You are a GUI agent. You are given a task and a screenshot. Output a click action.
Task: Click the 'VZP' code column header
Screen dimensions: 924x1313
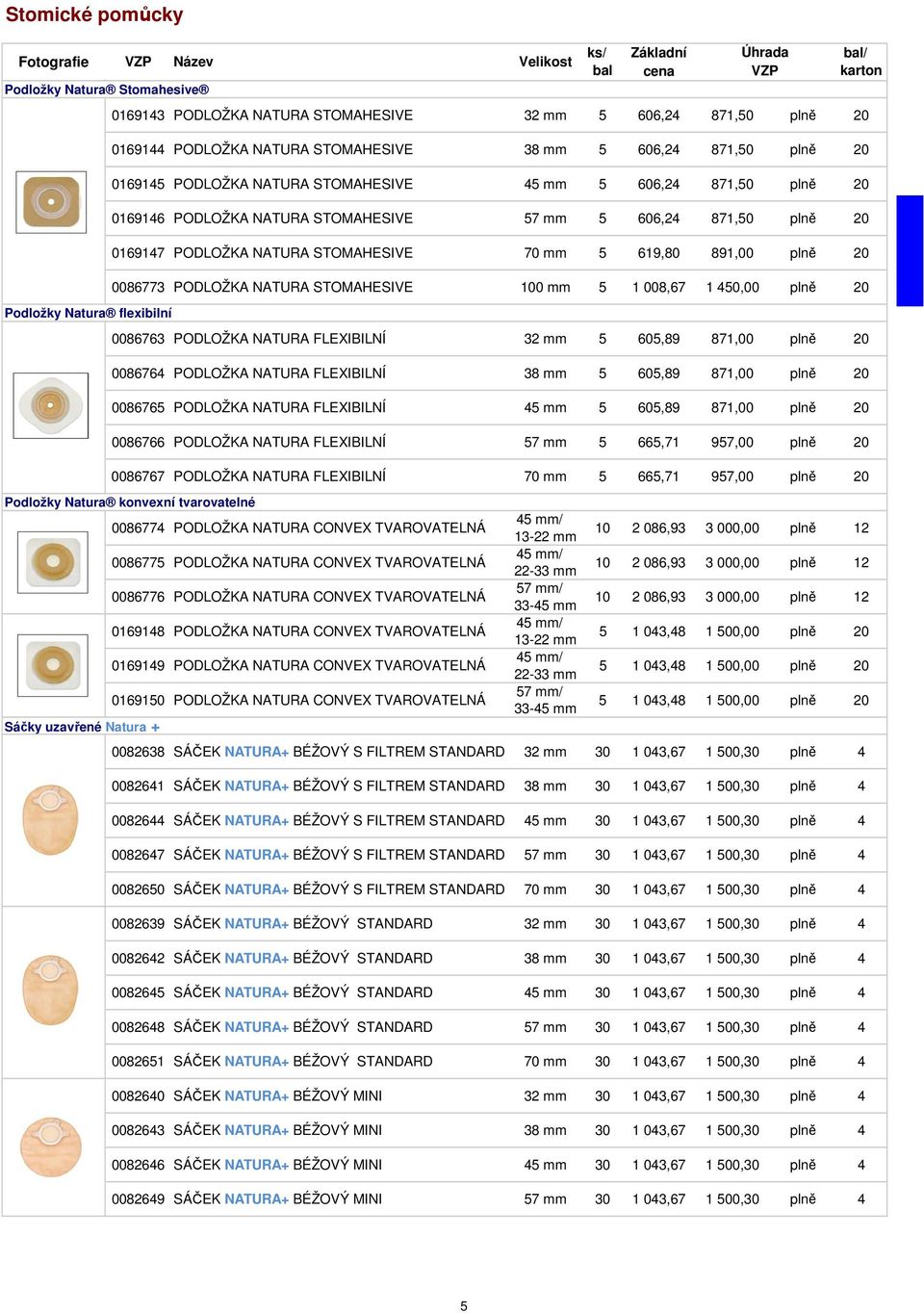(x=139, y=62)
